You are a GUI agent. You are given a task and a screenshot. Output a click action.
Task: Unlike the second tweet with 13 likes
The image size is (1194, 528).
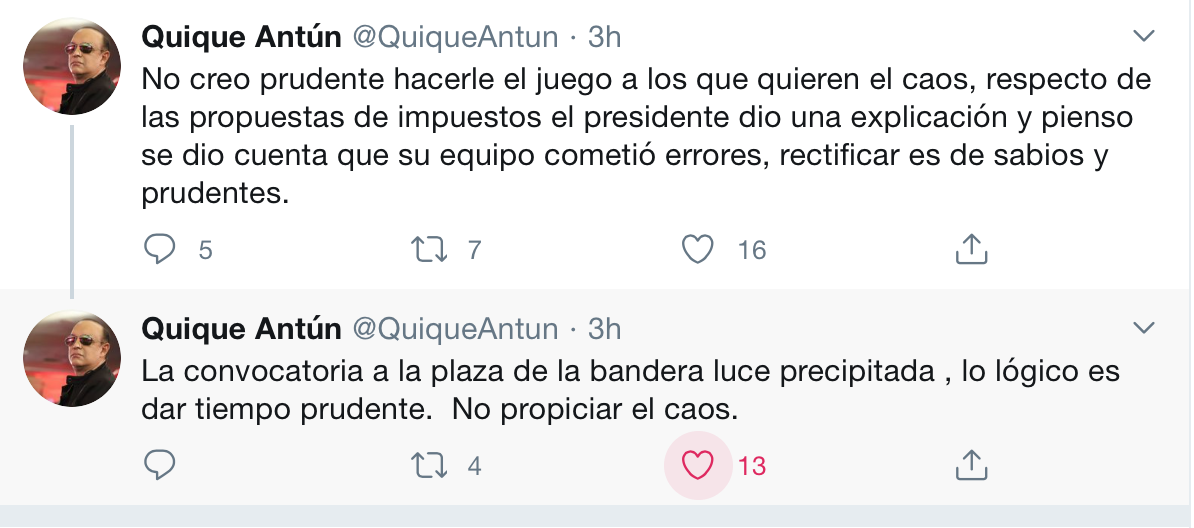click(x=697, y=465)
